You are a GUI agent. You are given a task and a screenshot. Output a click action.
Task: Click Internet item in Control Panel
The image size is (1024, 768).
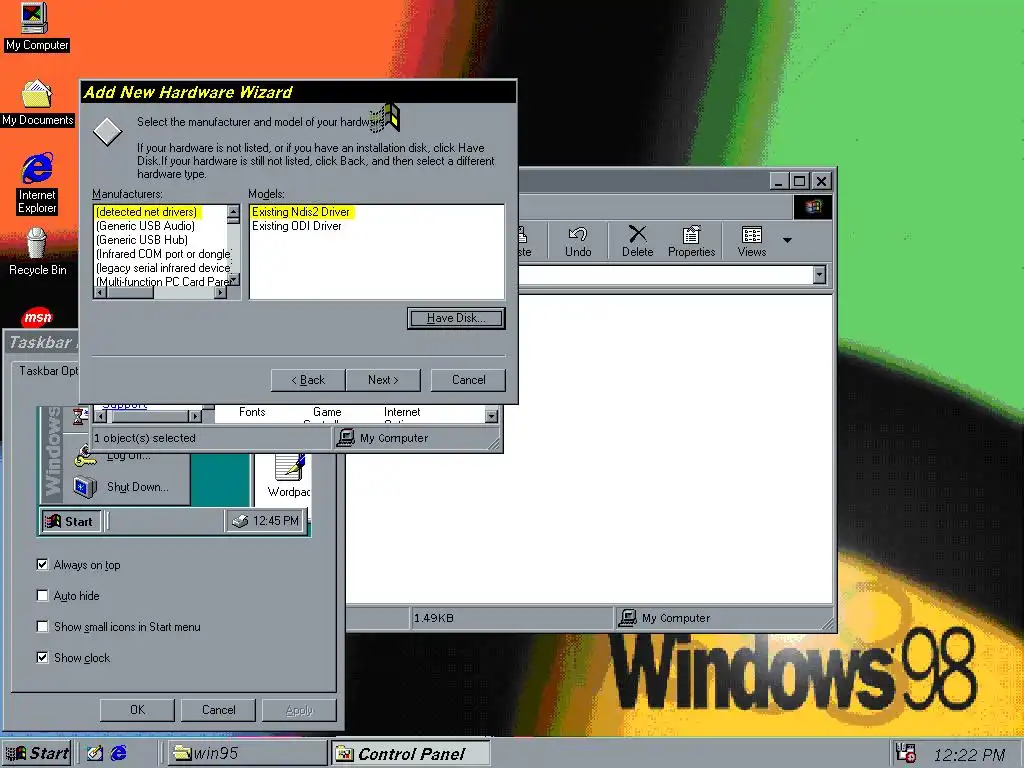(402, 412)
